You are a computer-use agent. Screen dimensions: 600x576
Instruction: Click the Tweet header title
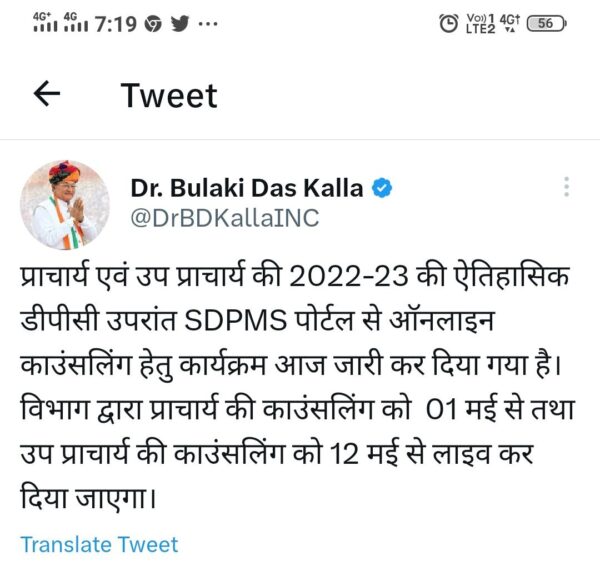[x=169, y=95]
